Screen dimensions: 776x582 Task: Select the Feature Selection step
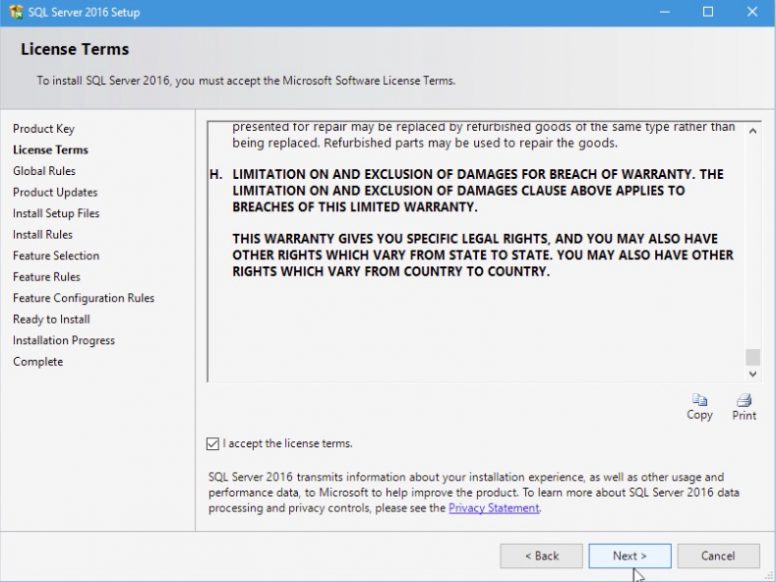[56, 256]
